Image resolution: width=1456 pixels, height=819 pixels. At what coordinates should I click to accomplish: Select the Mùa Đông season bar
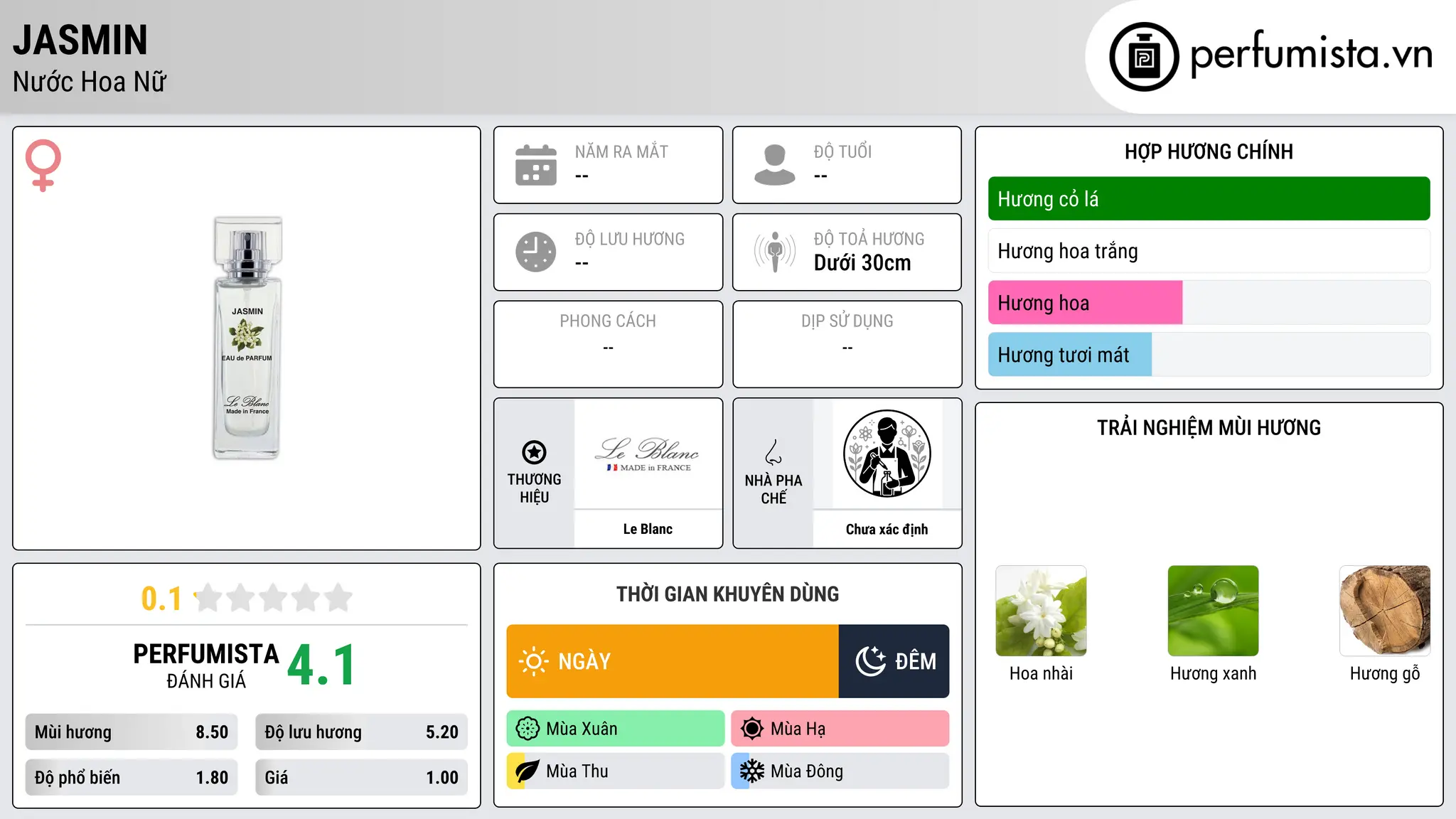[840, 771]
